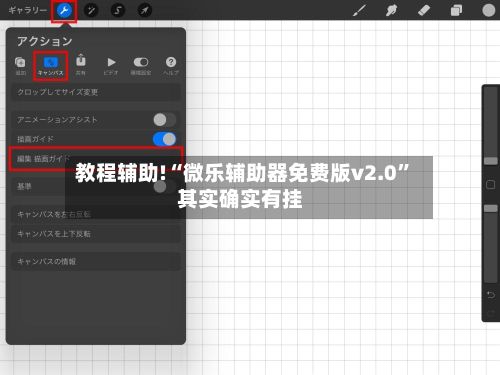Toggle the 描画ガイド drawing guide switch
The image size is (500, 375).
click(164, 139)
